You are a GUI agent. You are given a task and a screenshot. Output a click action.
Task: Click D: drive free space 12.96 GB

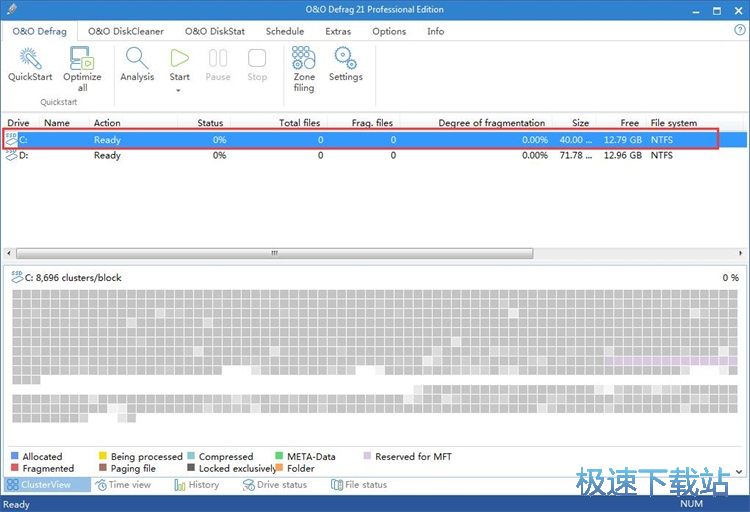click(x=623, y=155)
